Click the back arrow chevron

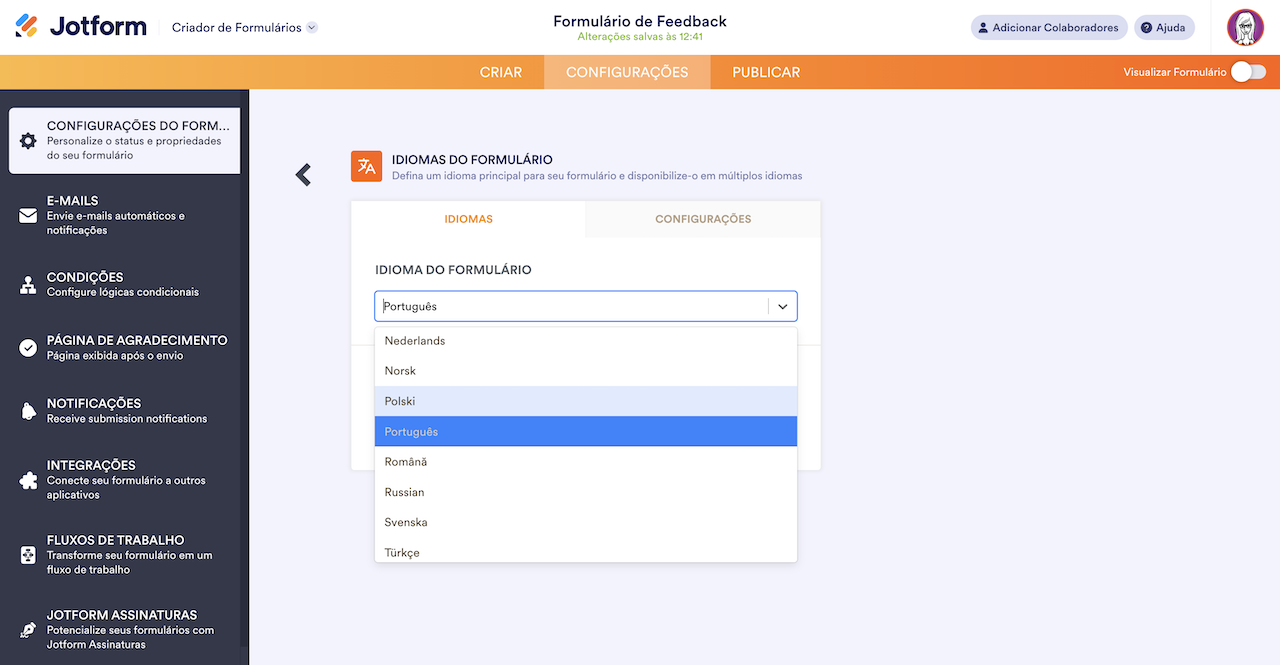[x=303, y=175]
